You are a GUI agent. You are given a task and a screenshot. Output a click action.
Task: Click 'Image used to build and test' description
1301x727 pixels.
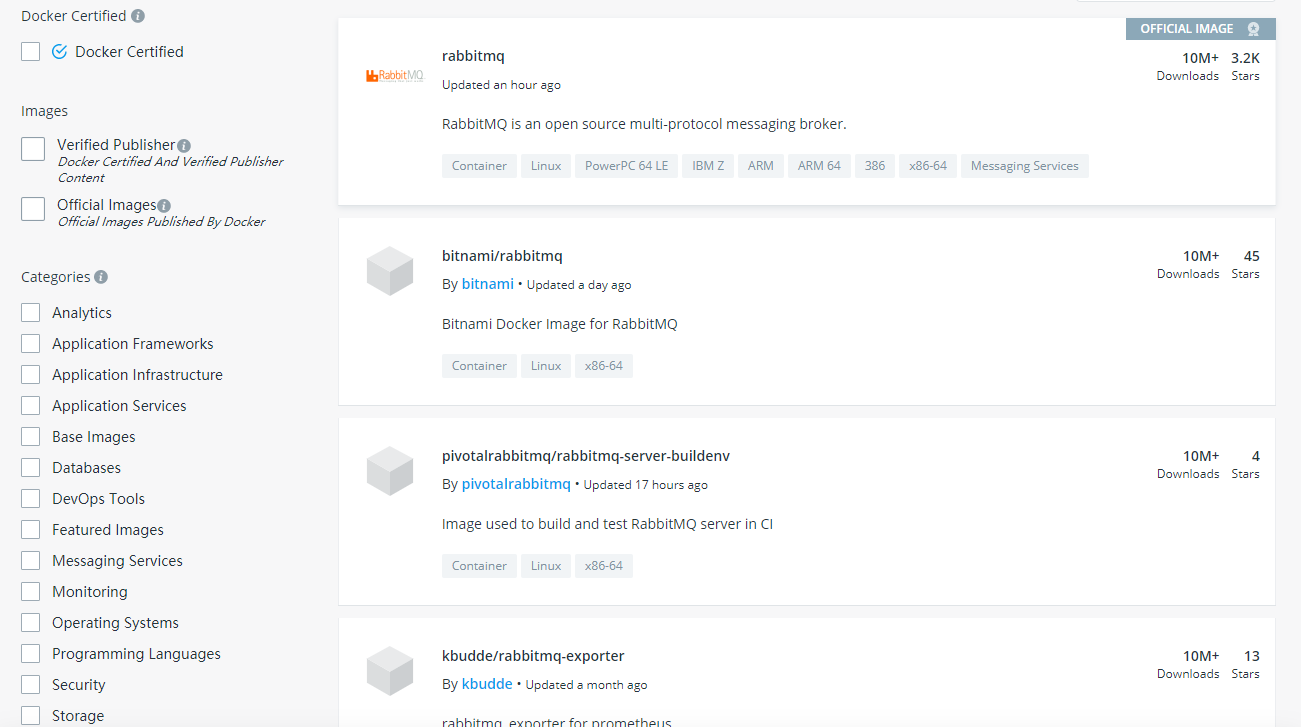pyautogui.click(x=607, y=524)
